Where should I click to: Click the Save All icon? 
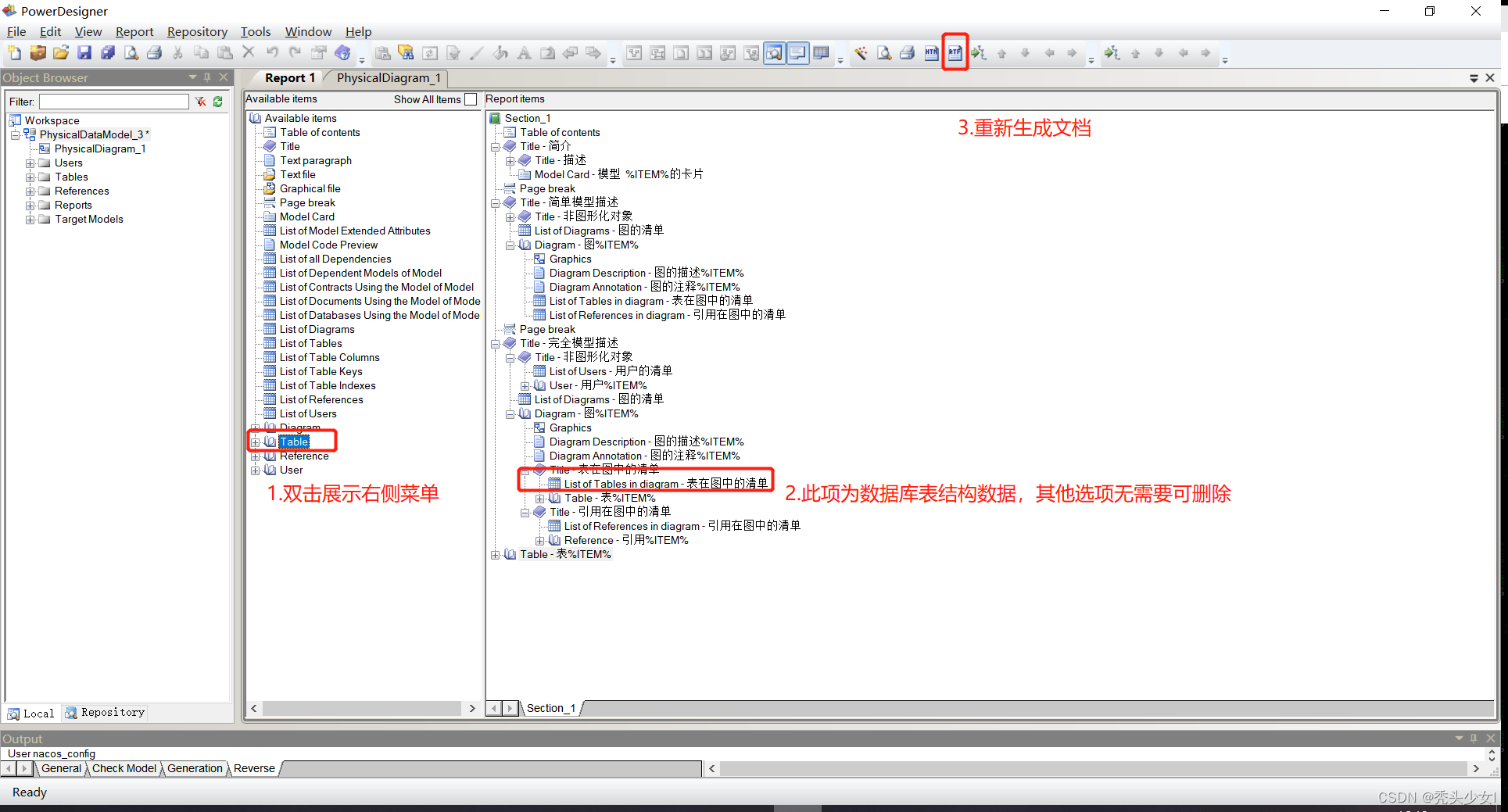click(108, 53)
